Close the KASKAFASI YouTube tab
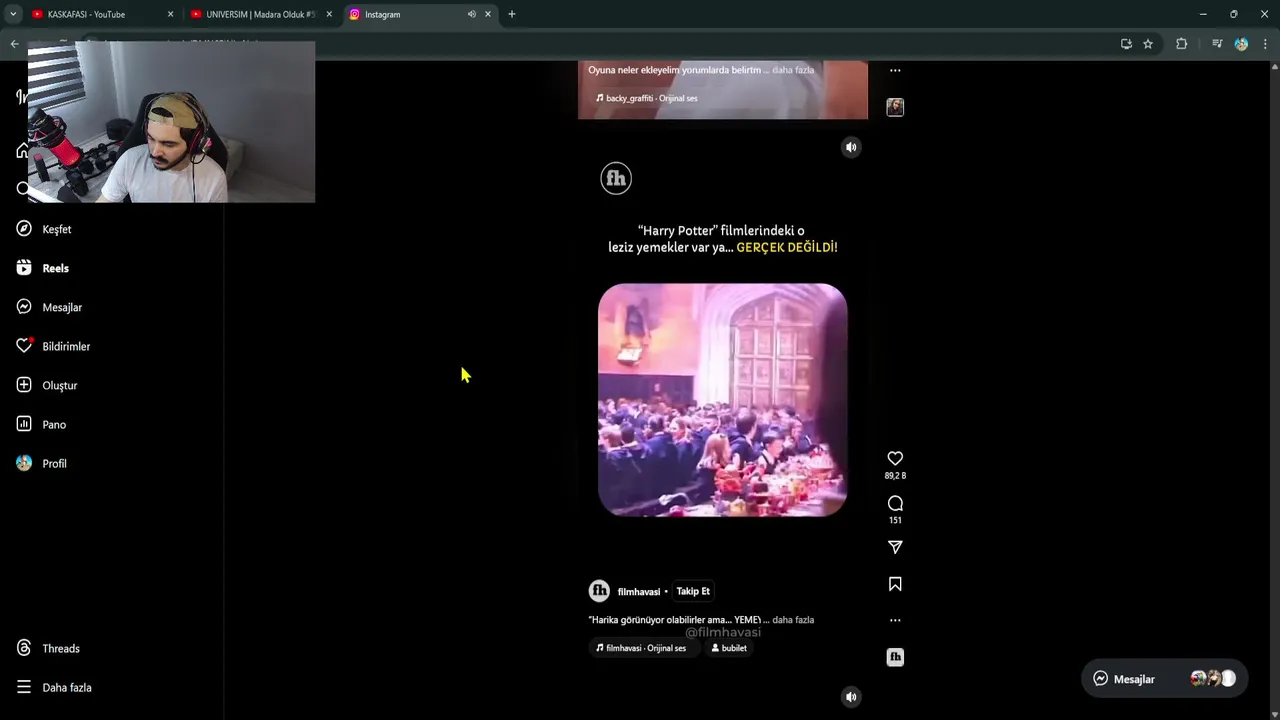The width and height of the screenshot is (1280, 720). (170, 14)
